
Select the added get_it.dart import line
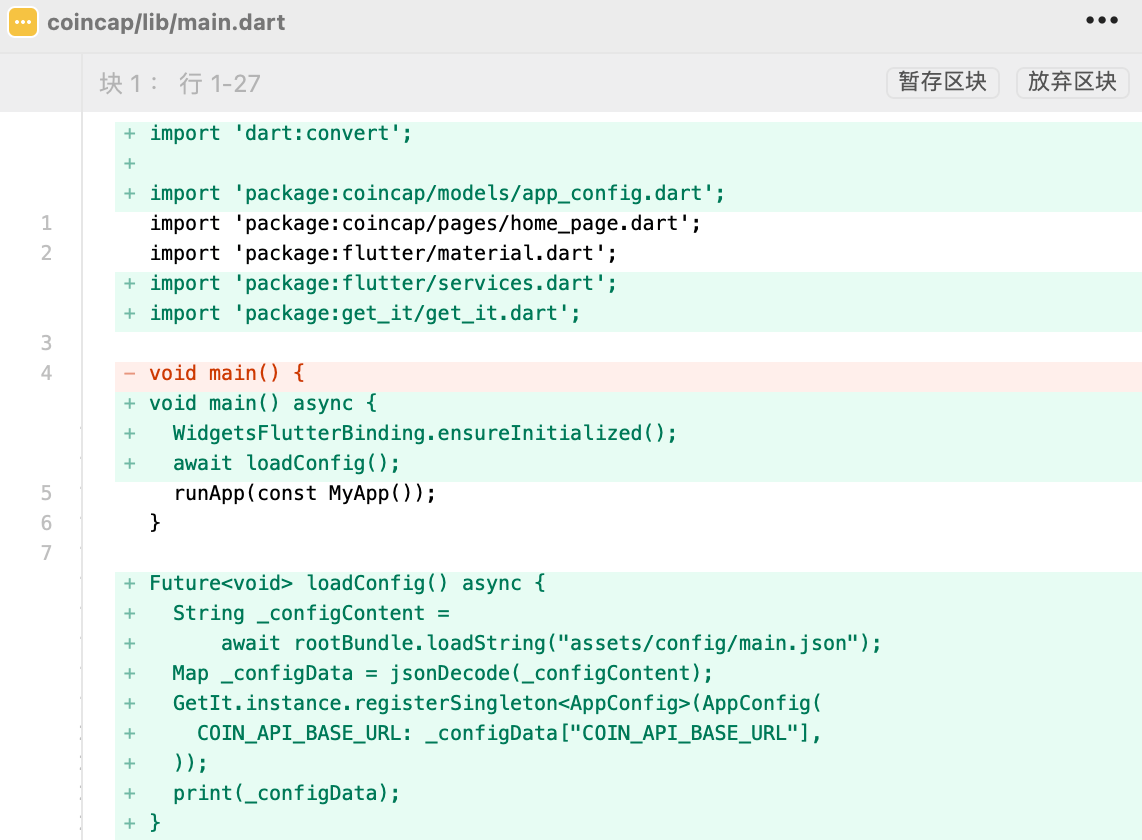(365, 314)
